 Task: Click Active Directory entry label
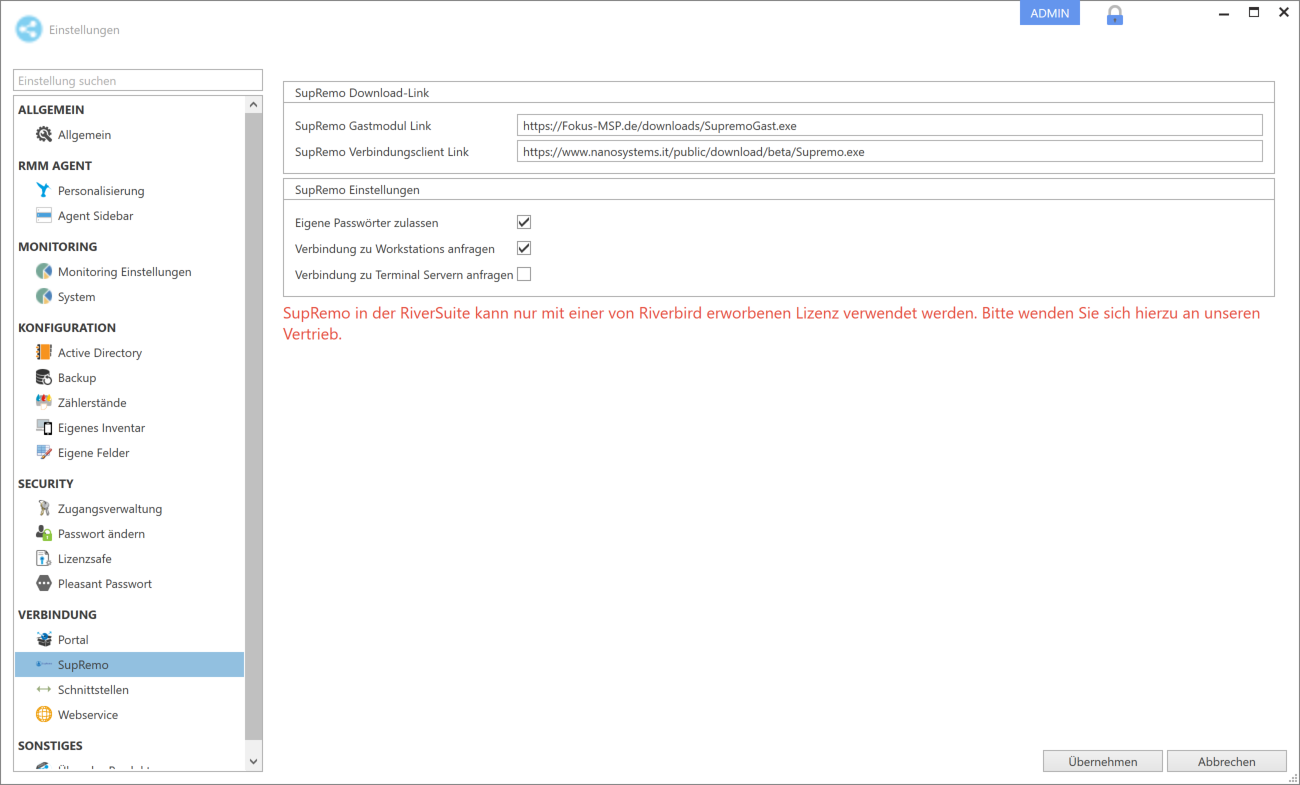100,353
